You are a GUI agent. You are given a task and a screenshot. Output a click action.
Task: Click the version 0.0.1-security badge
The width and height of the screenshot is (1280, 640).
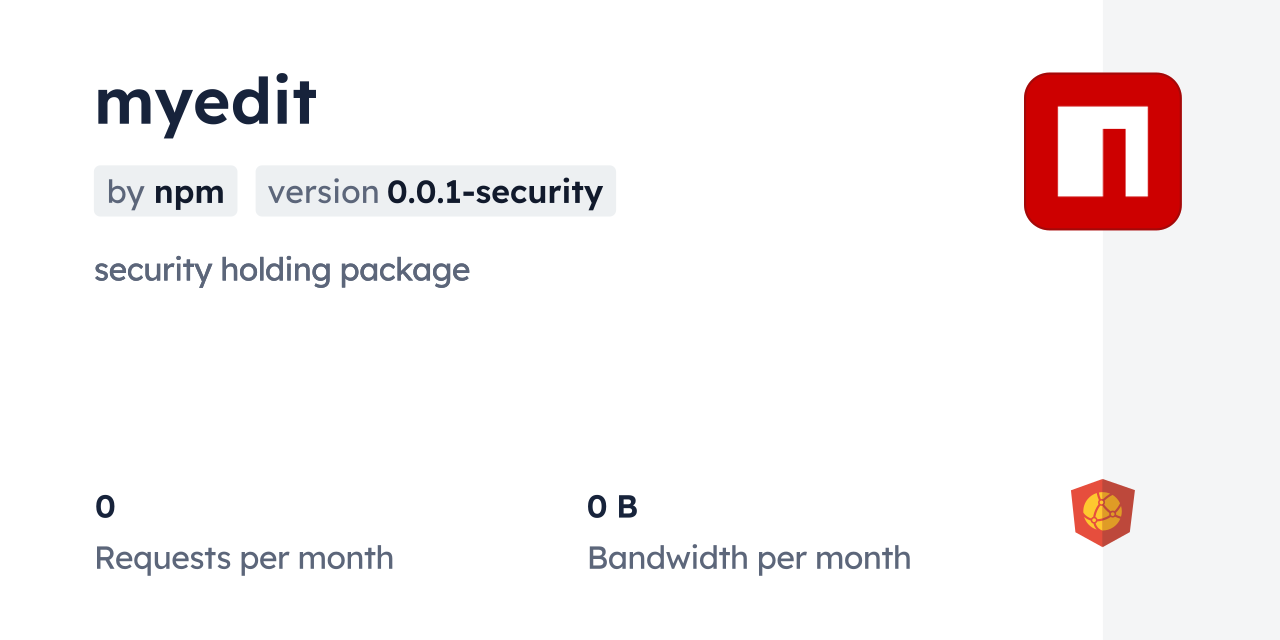[x=435, y=191]
